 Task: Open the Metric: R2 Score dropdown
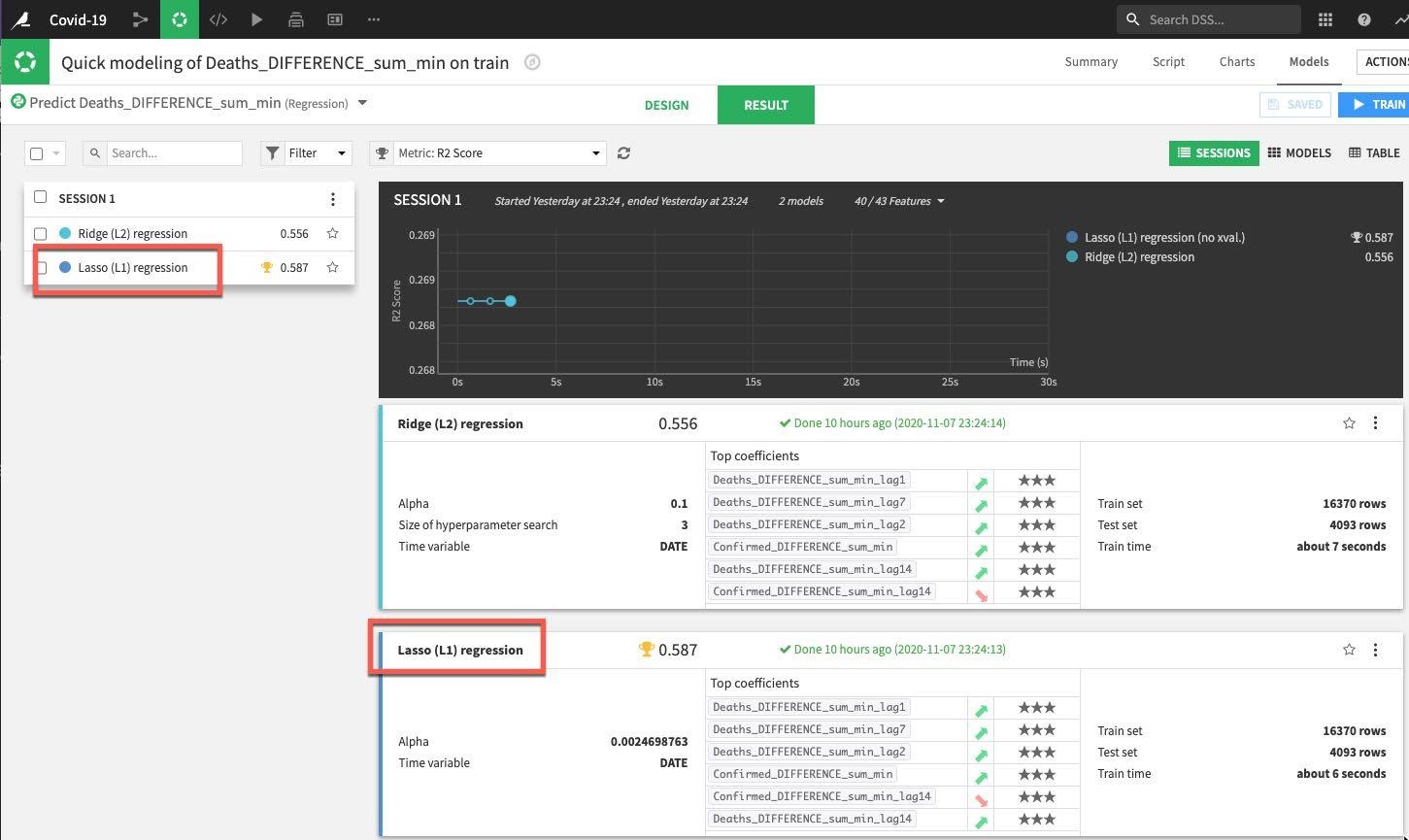click(487, 153)
